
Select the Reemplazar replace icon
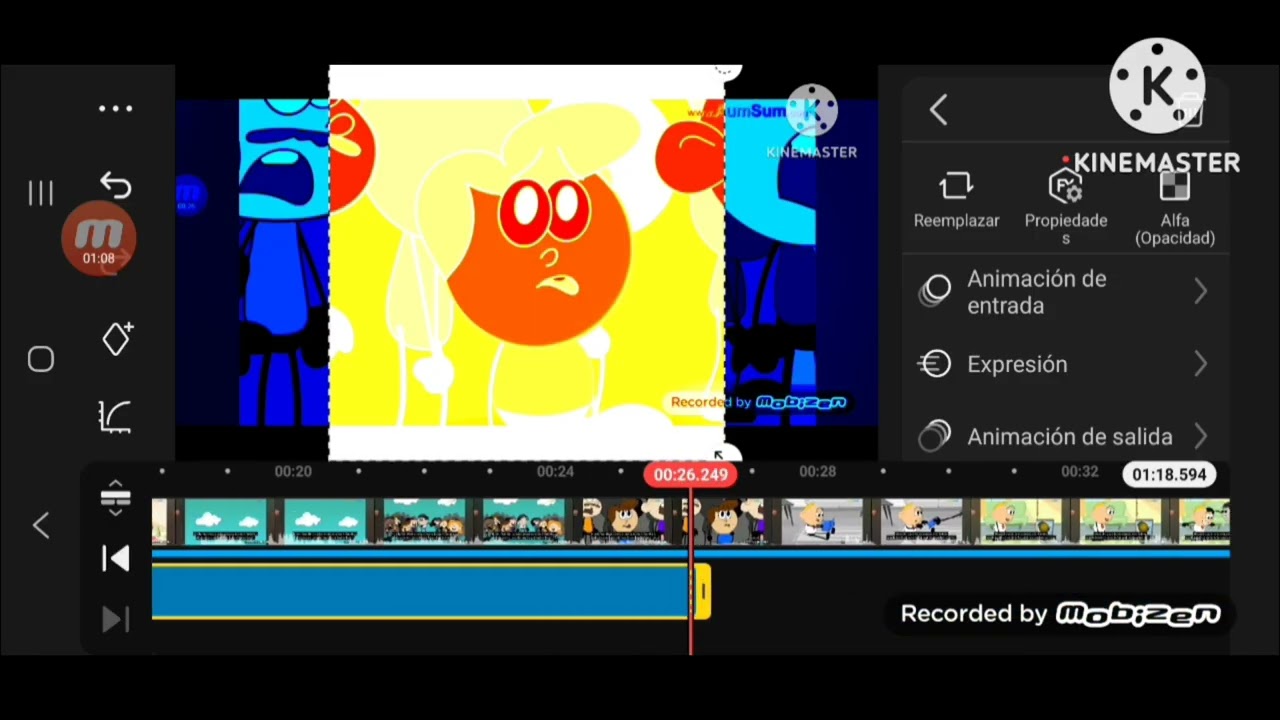point(956,185)
